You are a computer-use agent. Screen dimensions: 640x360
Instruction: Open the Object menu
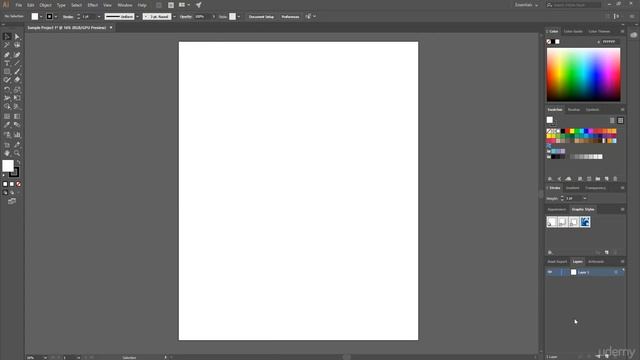[x=45, y=5]
